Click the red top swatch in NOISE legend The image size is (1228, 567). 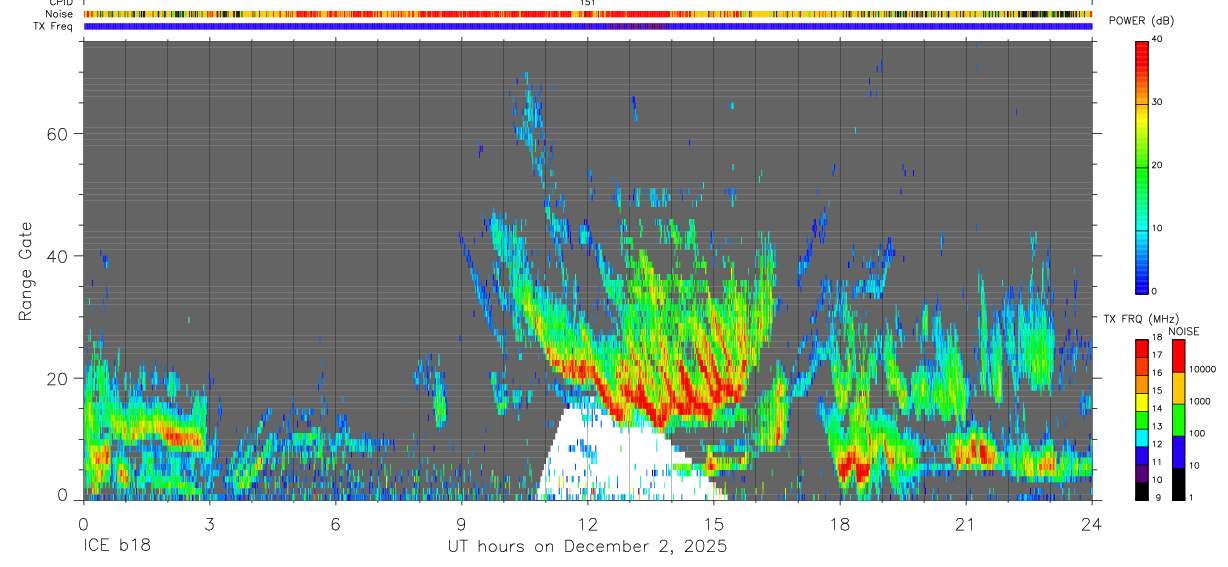pos(1178,356)
